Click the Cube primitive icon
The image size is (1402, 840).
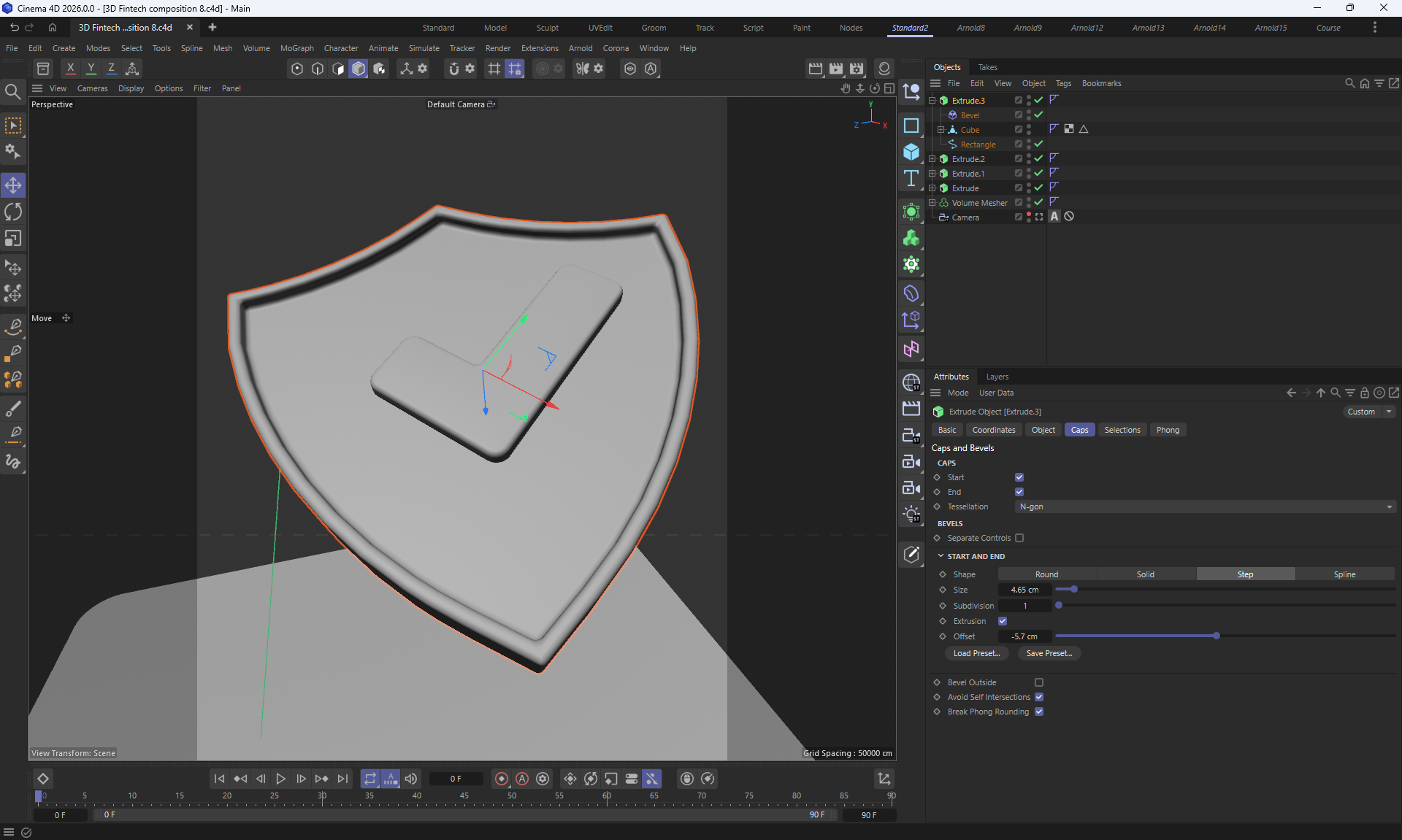click(911, 152)
